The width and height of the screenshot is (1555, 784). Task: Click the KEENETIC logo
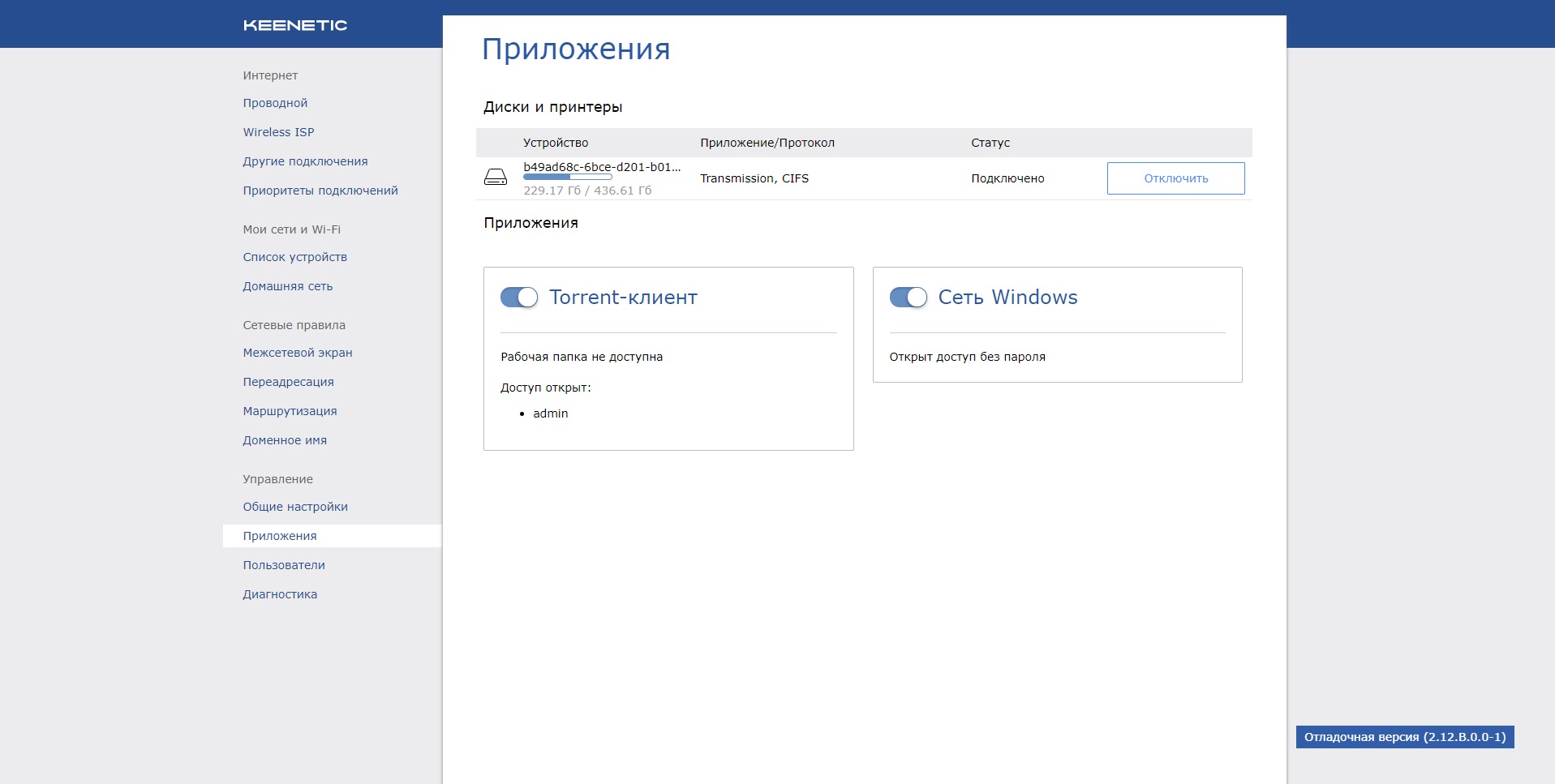coord(295,25)
